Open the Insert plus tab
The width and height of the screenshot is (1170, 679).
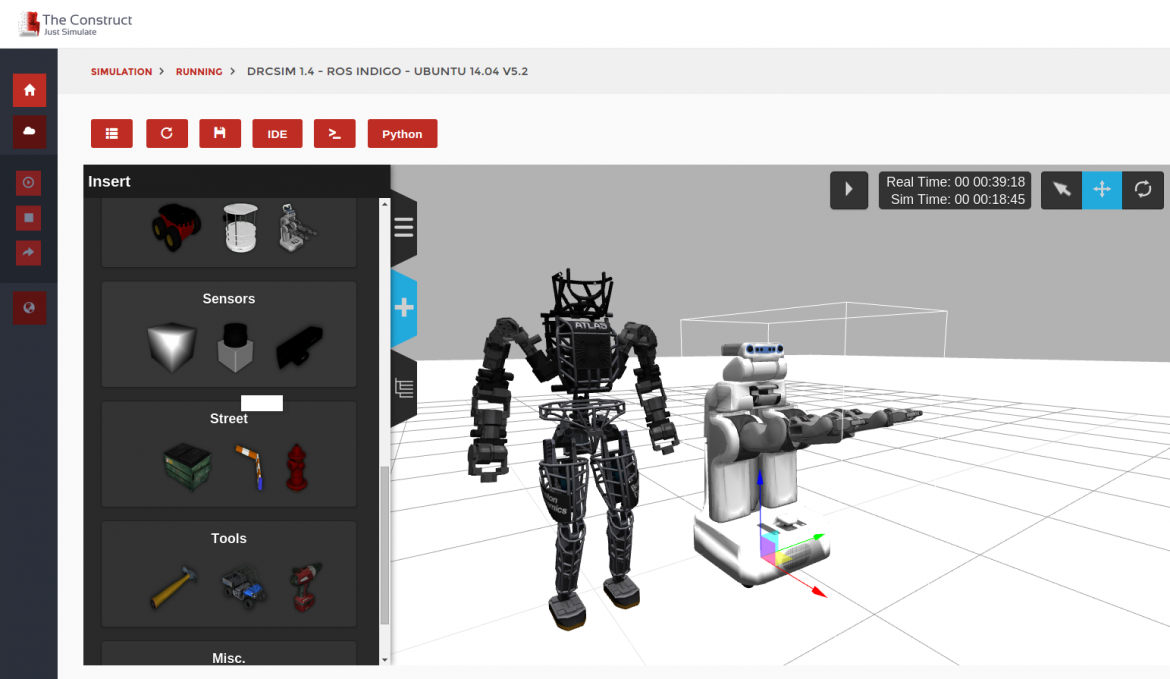point(404,307)
